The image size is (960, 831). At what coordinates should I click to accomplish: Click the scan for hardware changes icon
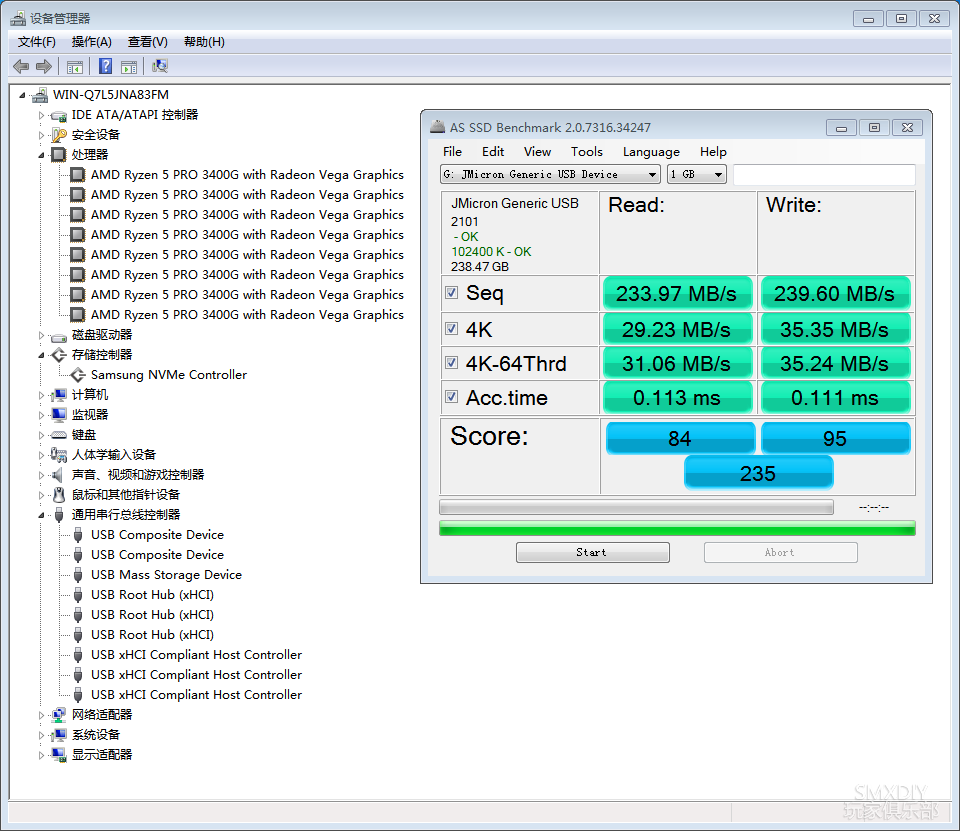[x=160, y=66]
